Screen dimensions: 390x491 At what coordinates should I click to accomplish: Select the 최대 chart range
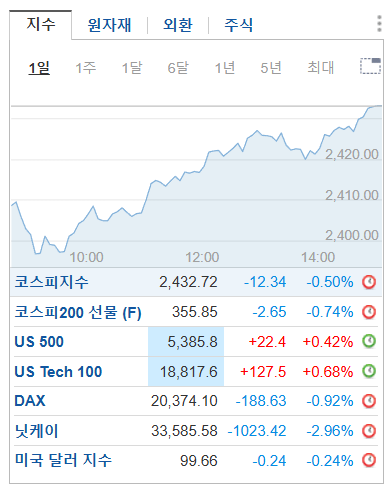320,68
